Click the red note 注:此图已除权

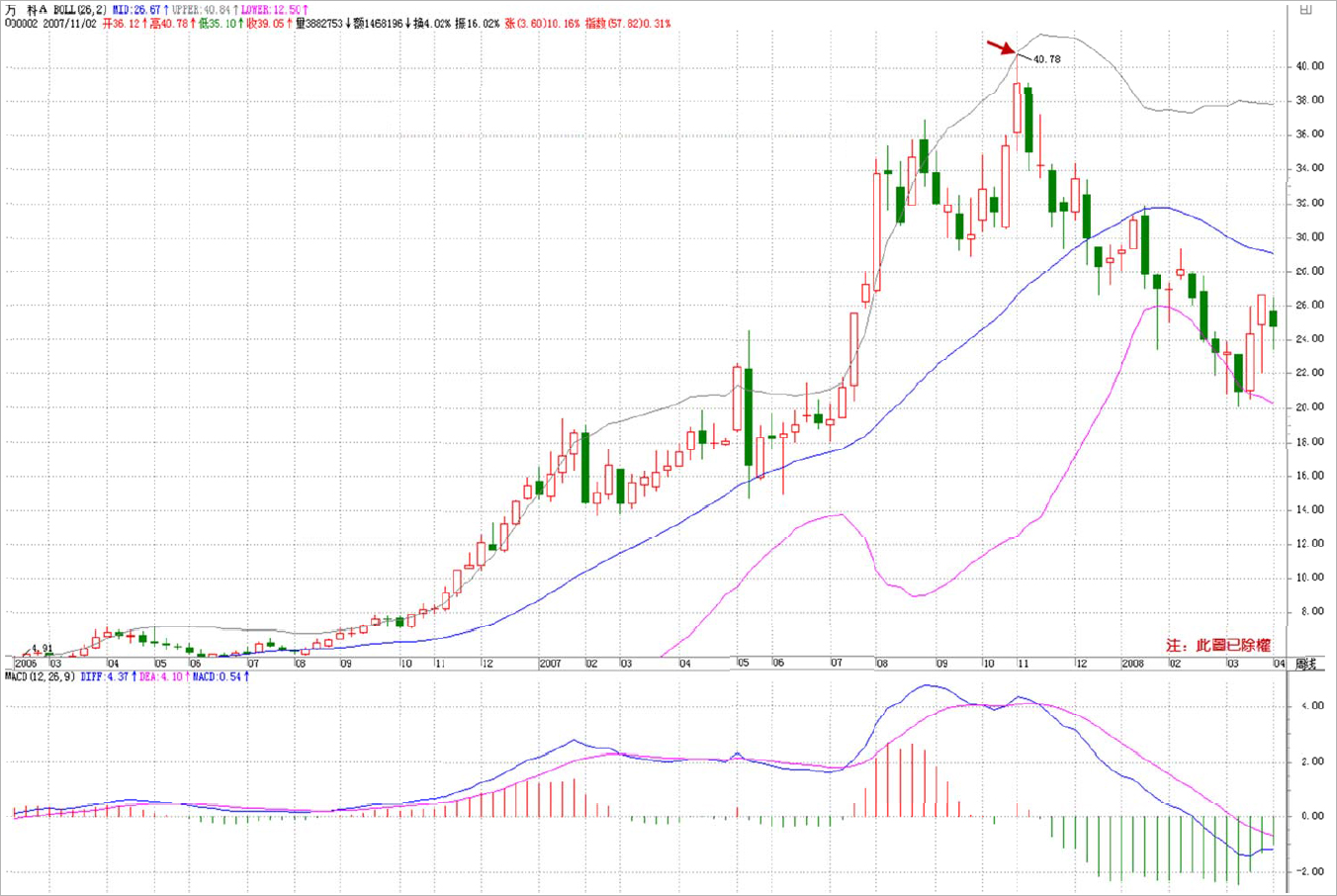click(x=1217, y=645)
